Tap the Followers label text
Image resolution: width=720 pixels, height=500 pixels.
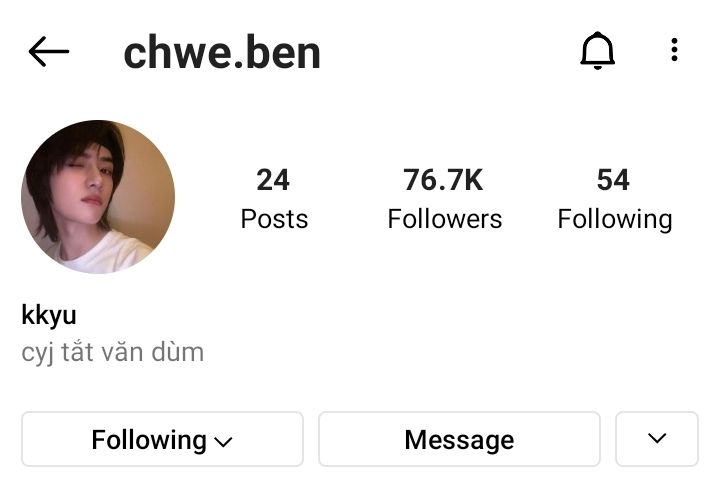click(444, 219)
